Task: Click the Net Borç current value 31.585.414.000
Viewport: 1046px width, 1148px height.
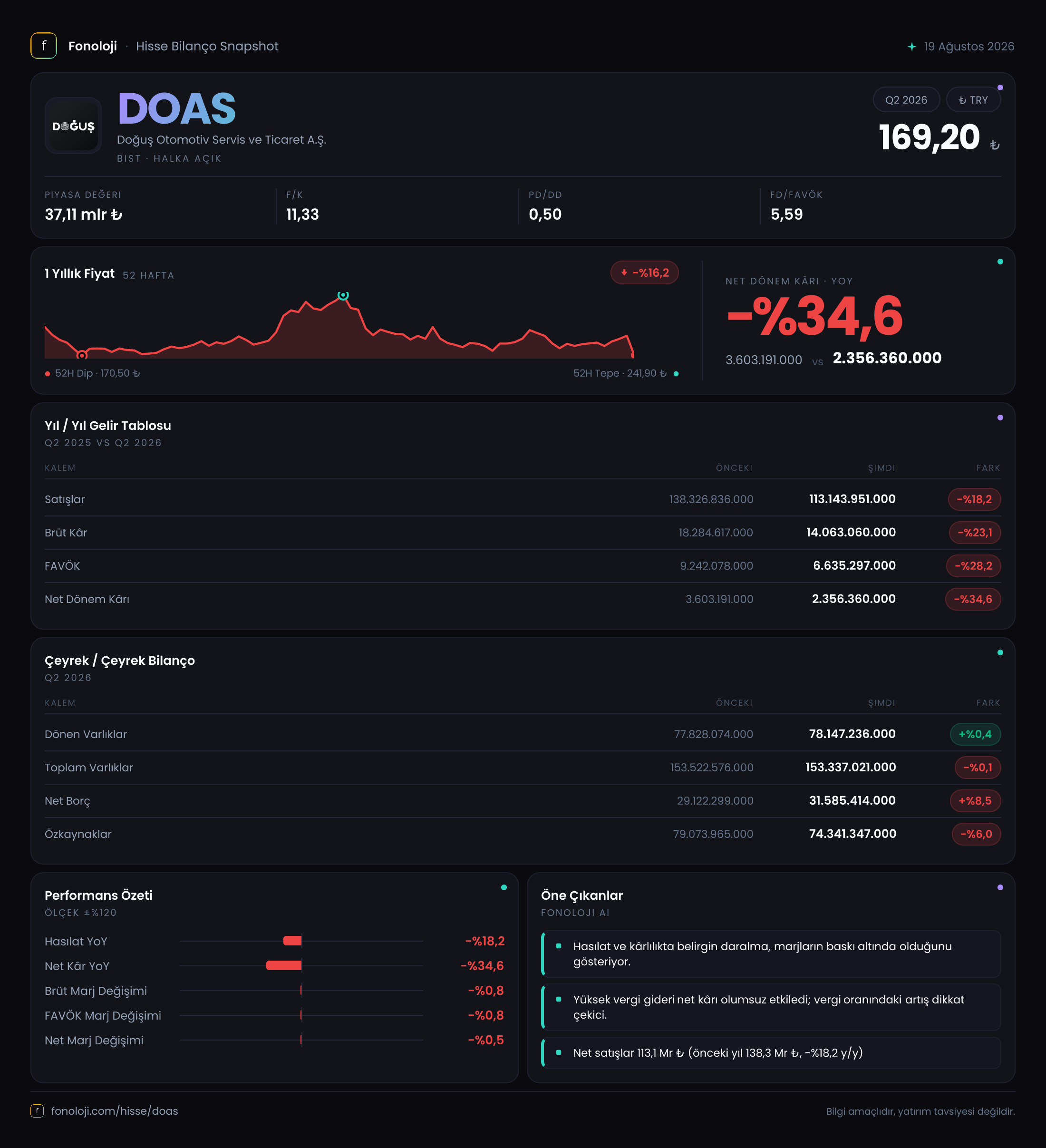Action: (852, 801)
